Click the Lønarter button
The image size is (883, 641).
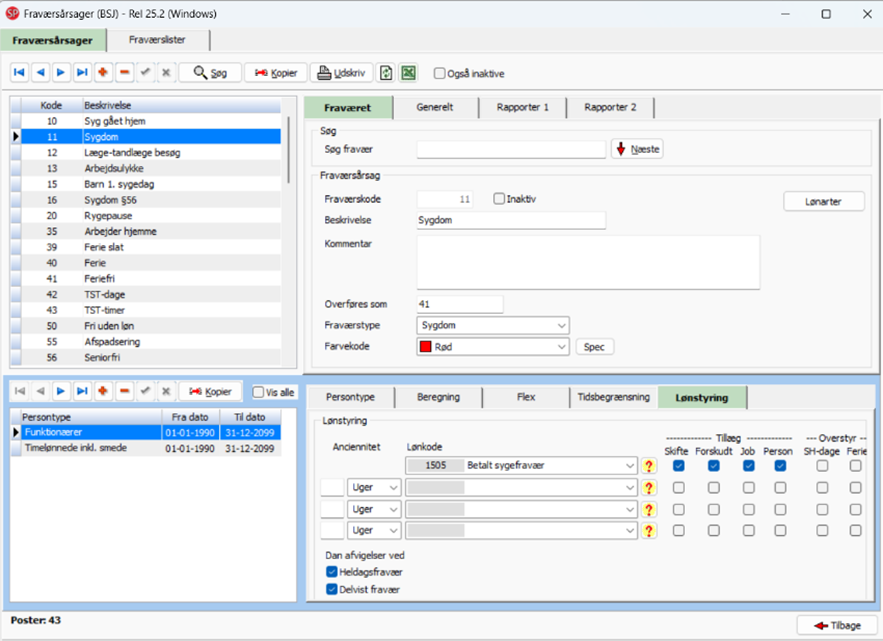(x=823, y=201)
